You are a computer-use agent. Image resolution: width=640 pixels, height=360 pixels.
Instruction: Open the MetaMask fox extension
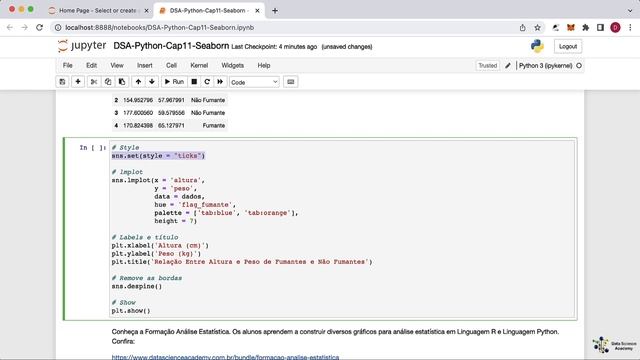[571, 28]
